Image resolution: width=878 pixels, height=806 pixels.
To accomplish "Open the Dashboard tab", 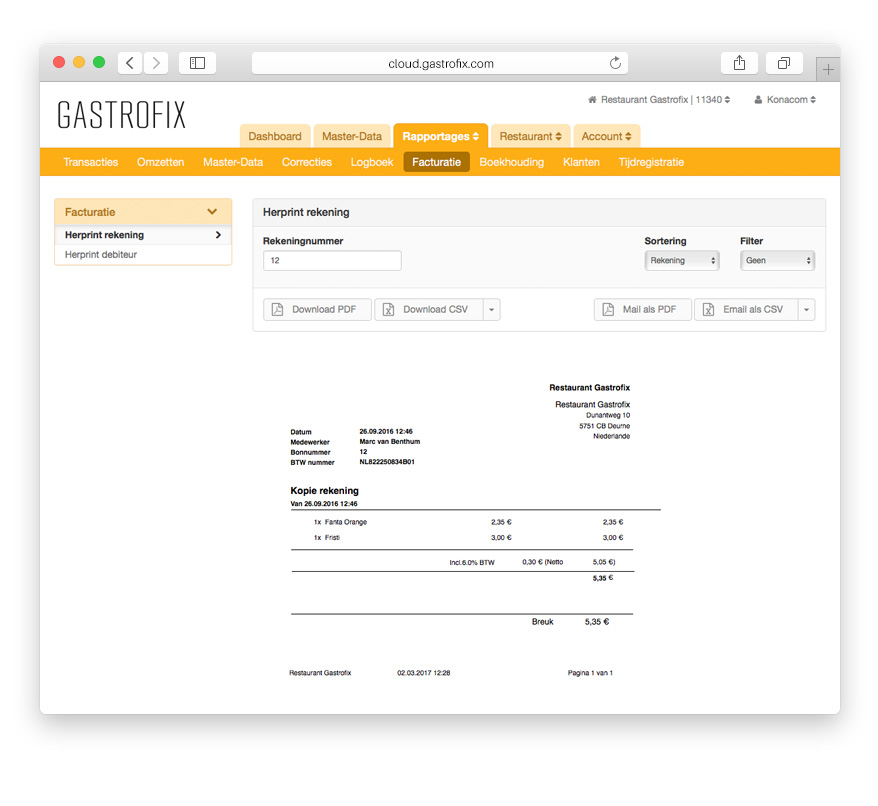I will point(275,136).
